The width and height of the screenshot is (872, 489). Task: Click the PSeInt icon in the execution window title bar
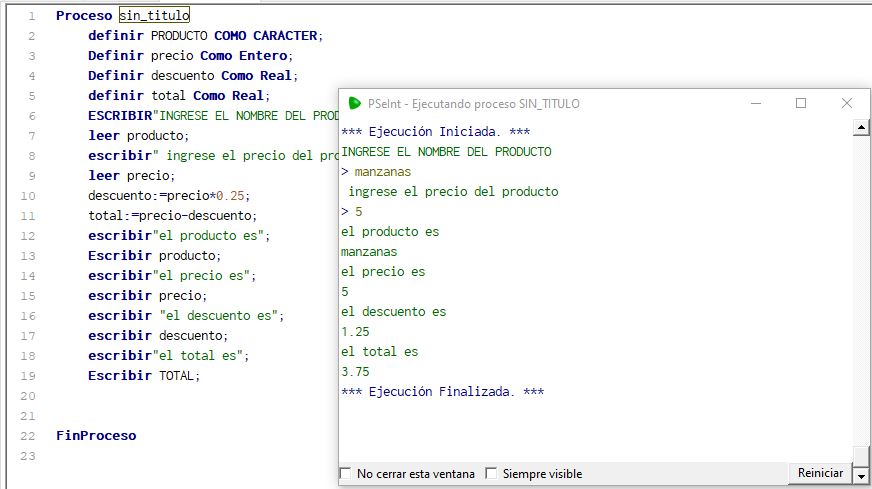354,103
